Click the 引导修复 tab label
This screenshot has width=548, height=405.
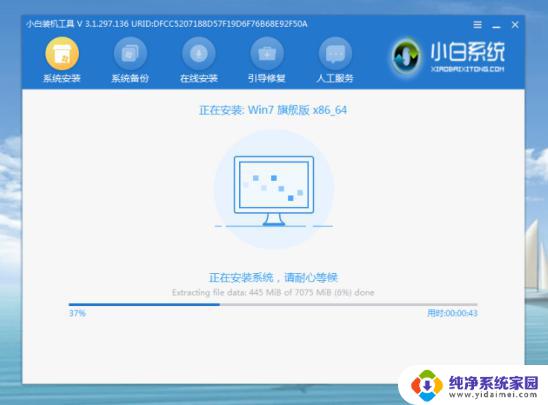tap(267, 78)
